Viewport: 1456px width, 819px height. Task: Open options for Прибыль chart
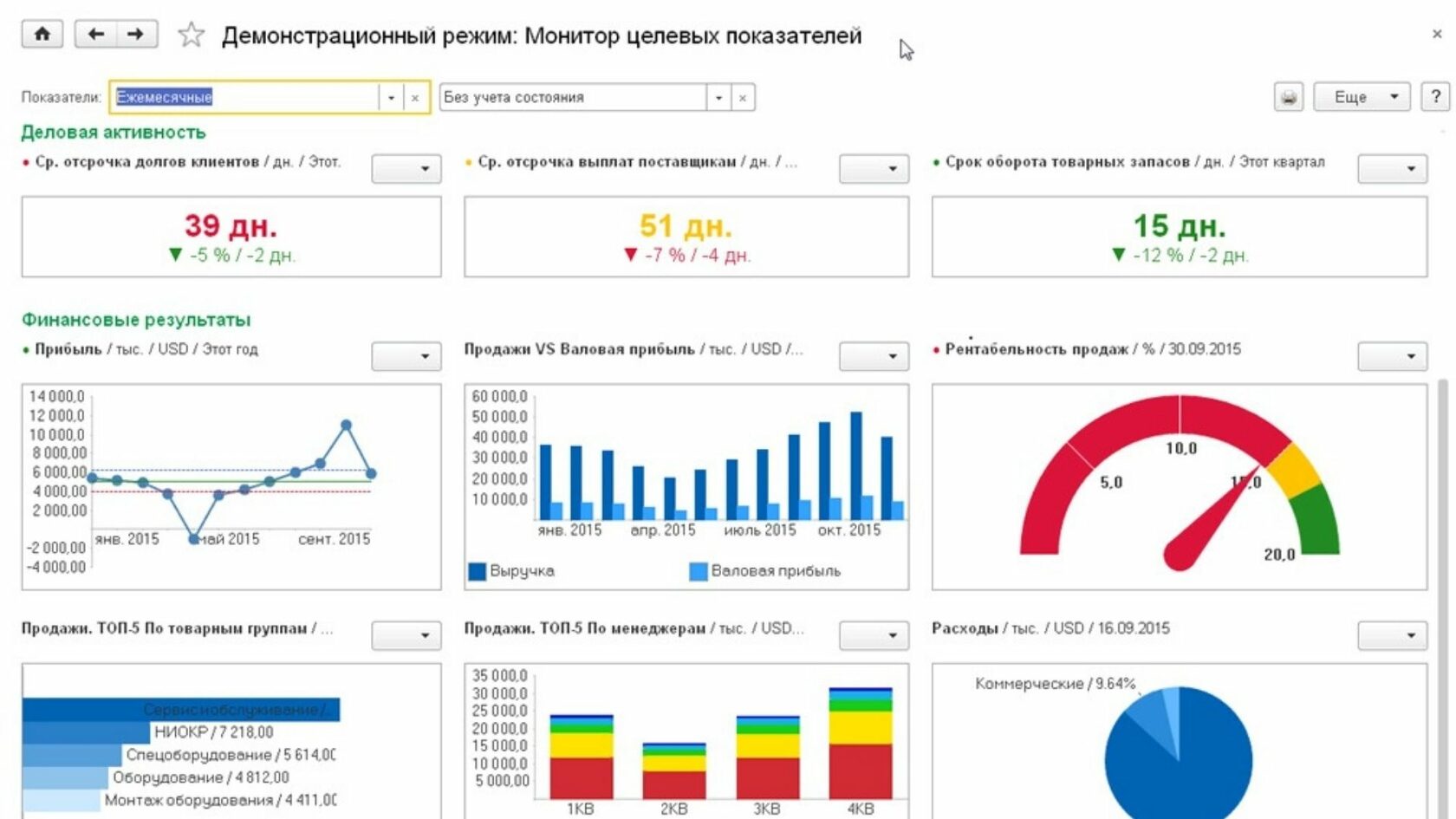point(406,355)
